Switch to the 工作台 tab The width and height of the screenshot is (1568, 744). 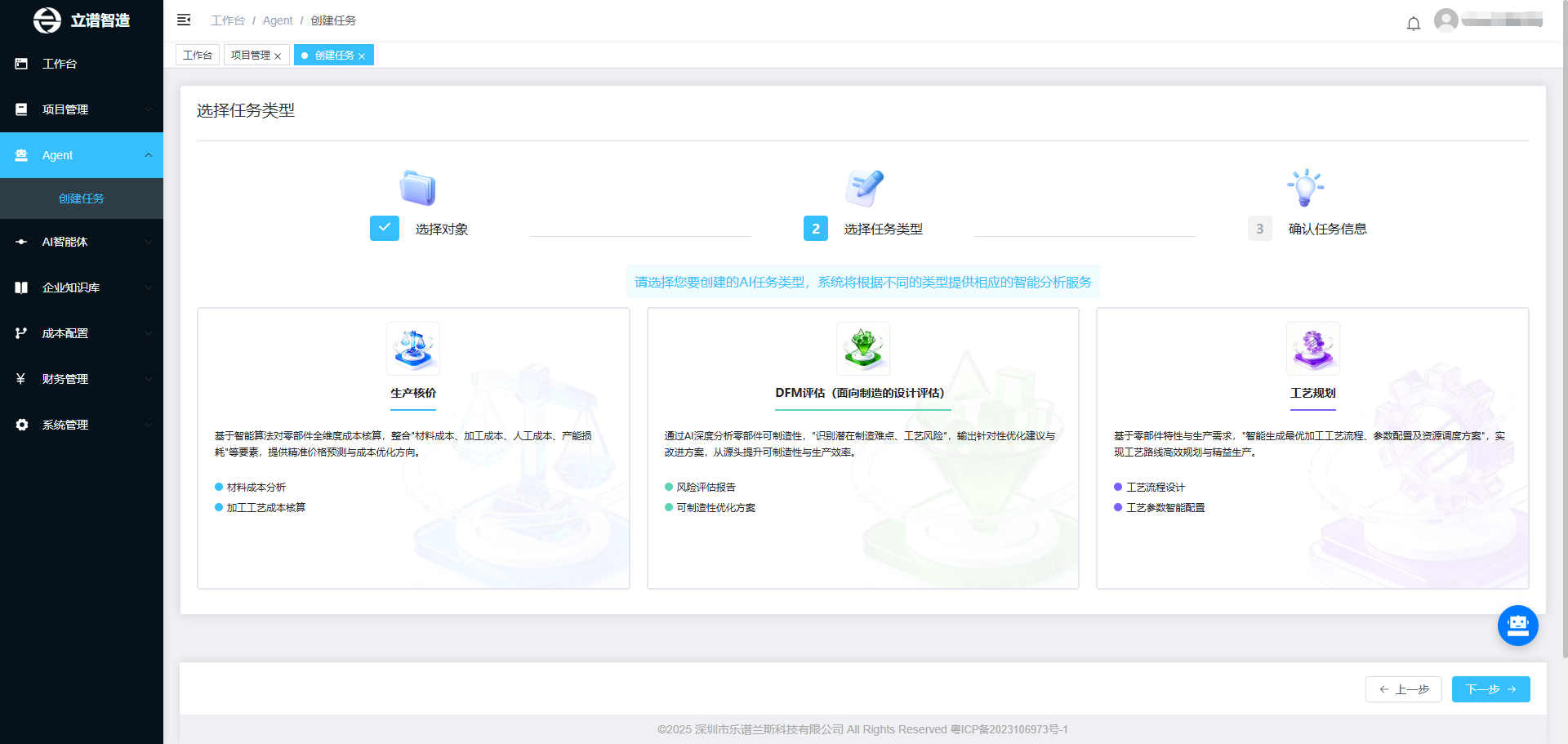[x=198, y=56]
